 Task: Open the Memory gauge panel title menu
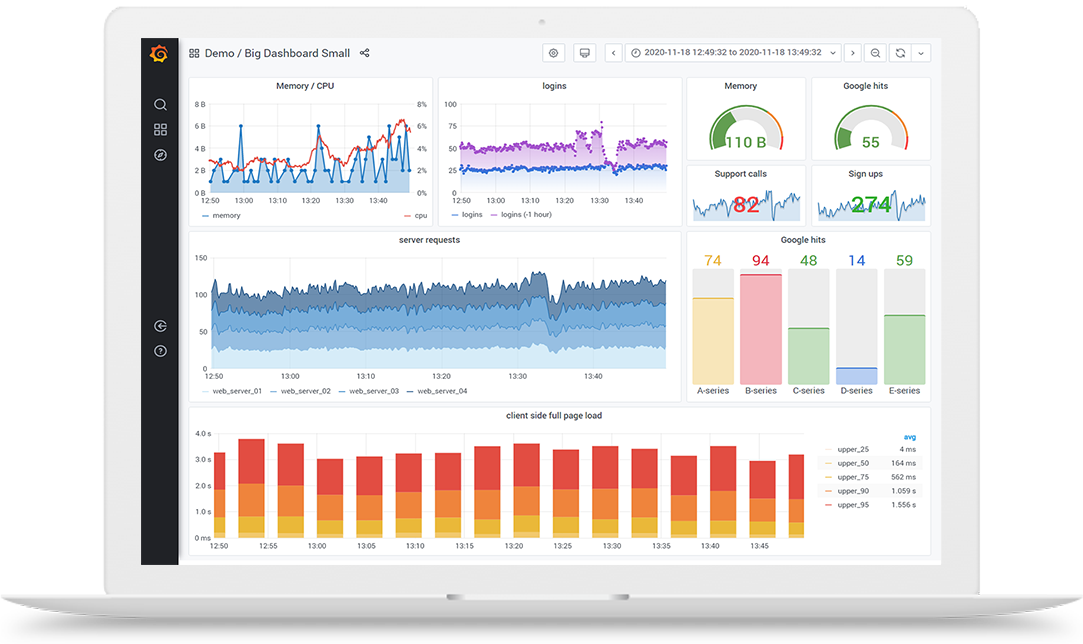pos(740,86)
